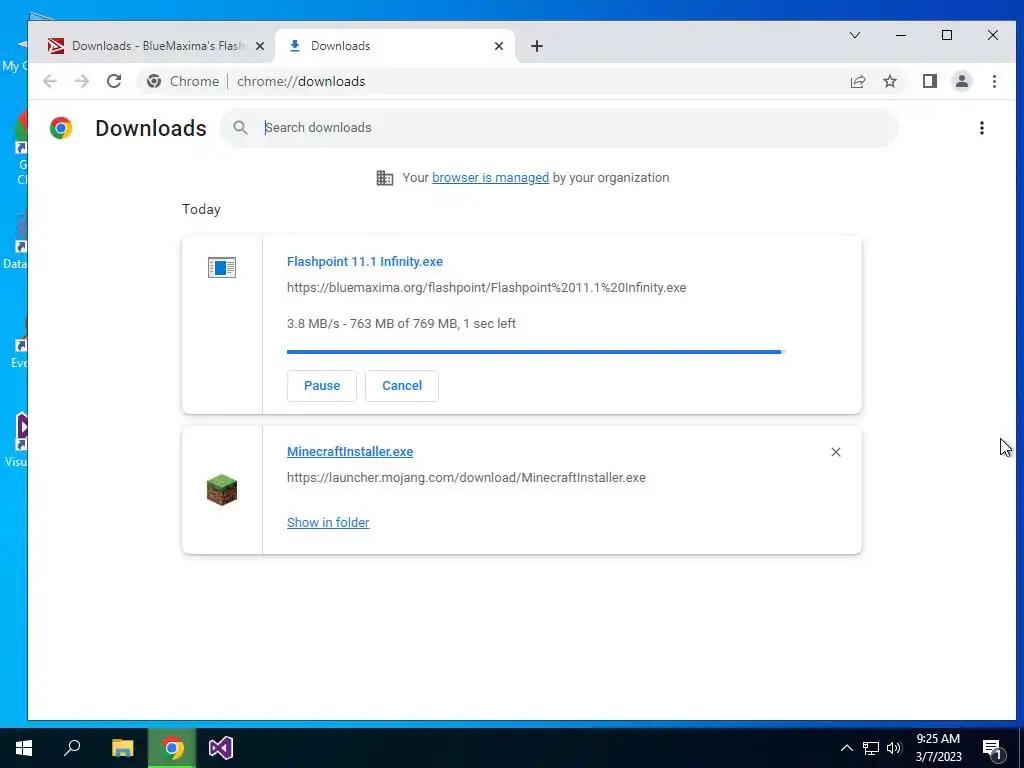Open the tab search chevron
The width and height of the screenshot is (1024, 768).
point(854,35)
